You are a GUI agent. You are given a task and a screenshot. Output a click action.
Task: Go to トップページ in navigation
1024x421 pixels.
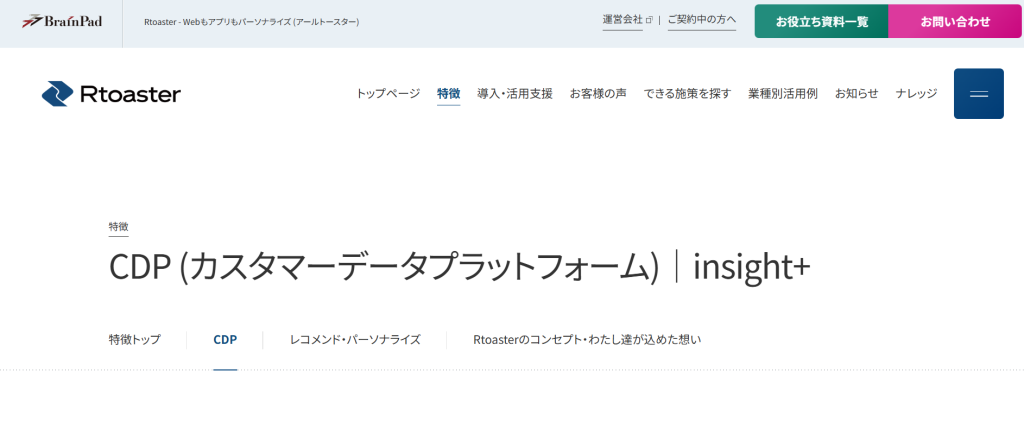tap(388, 93)
